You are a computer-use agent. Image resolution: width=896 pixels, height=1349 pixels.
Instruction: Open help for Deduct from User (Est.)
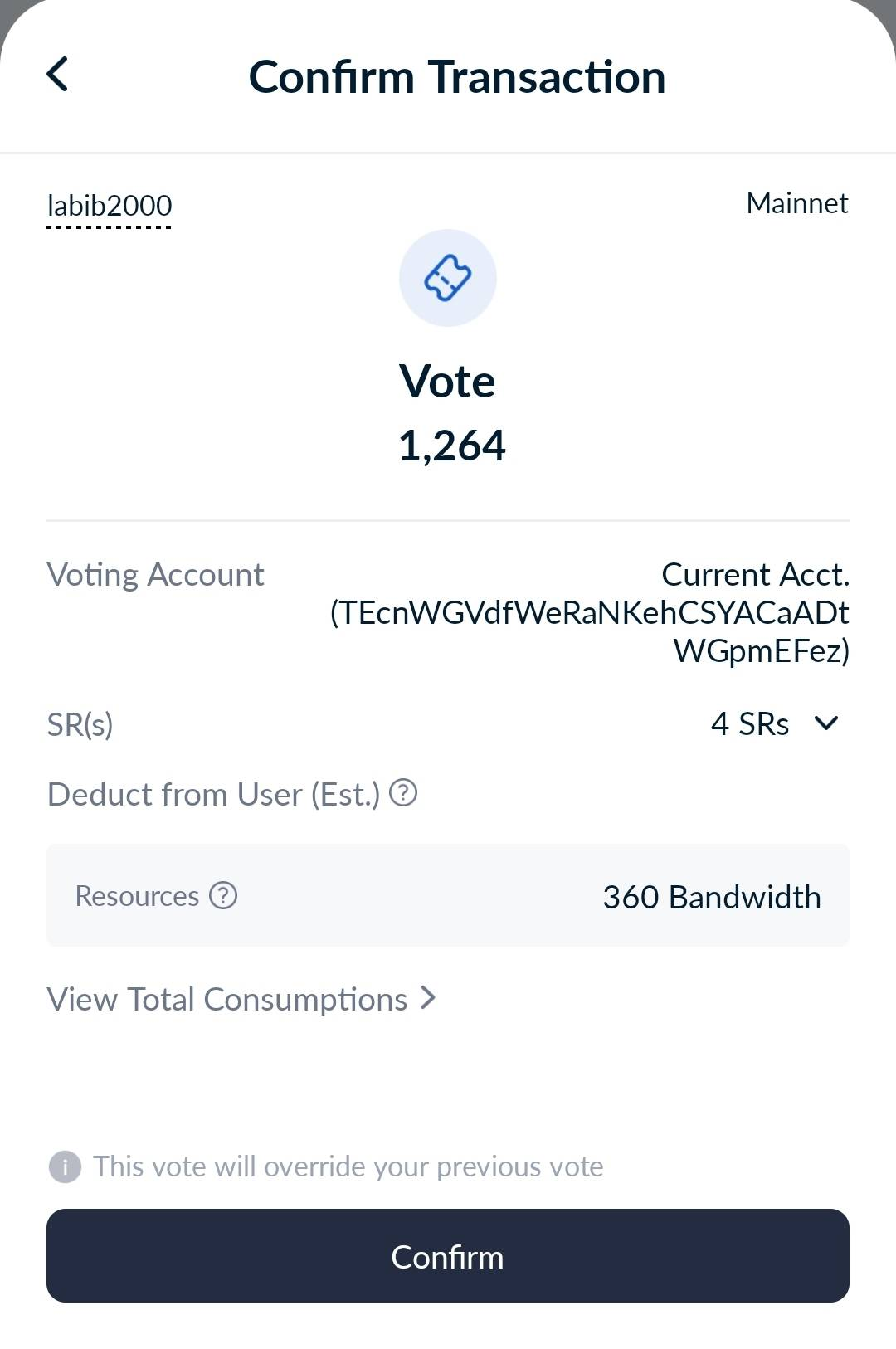(403, 793)
